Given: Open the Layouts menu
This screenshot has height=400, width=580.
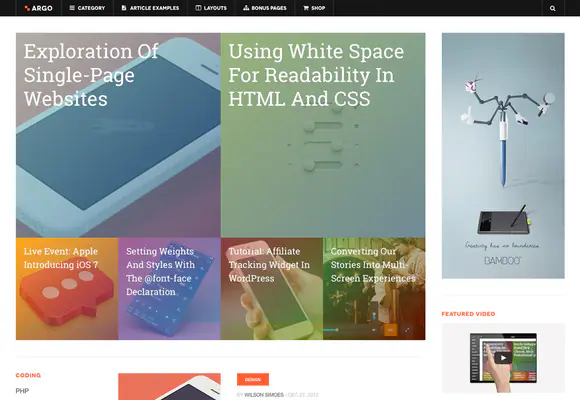Looking at the screenshot, I should (x=211, y=8).
